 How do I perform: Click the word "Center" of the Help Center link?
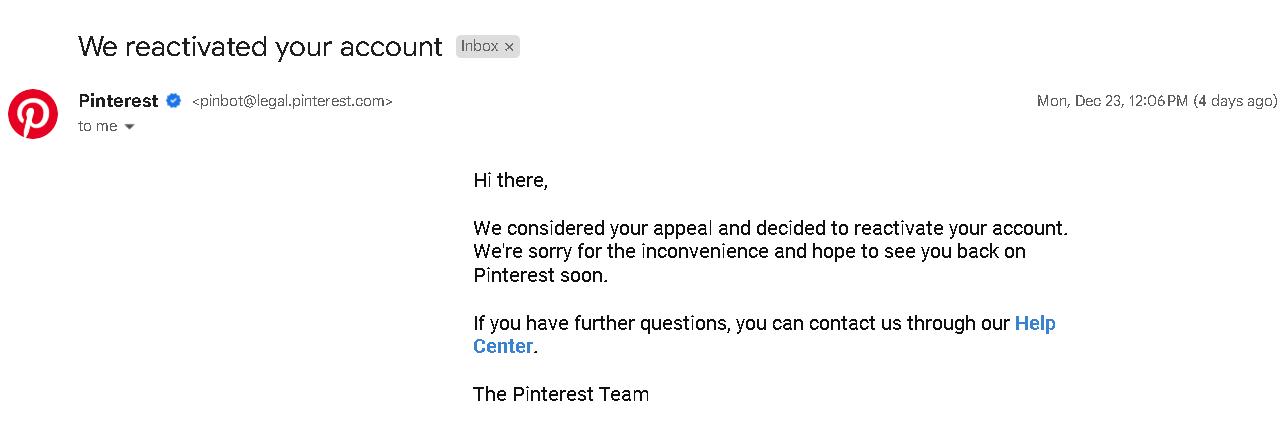coord(503,346)
